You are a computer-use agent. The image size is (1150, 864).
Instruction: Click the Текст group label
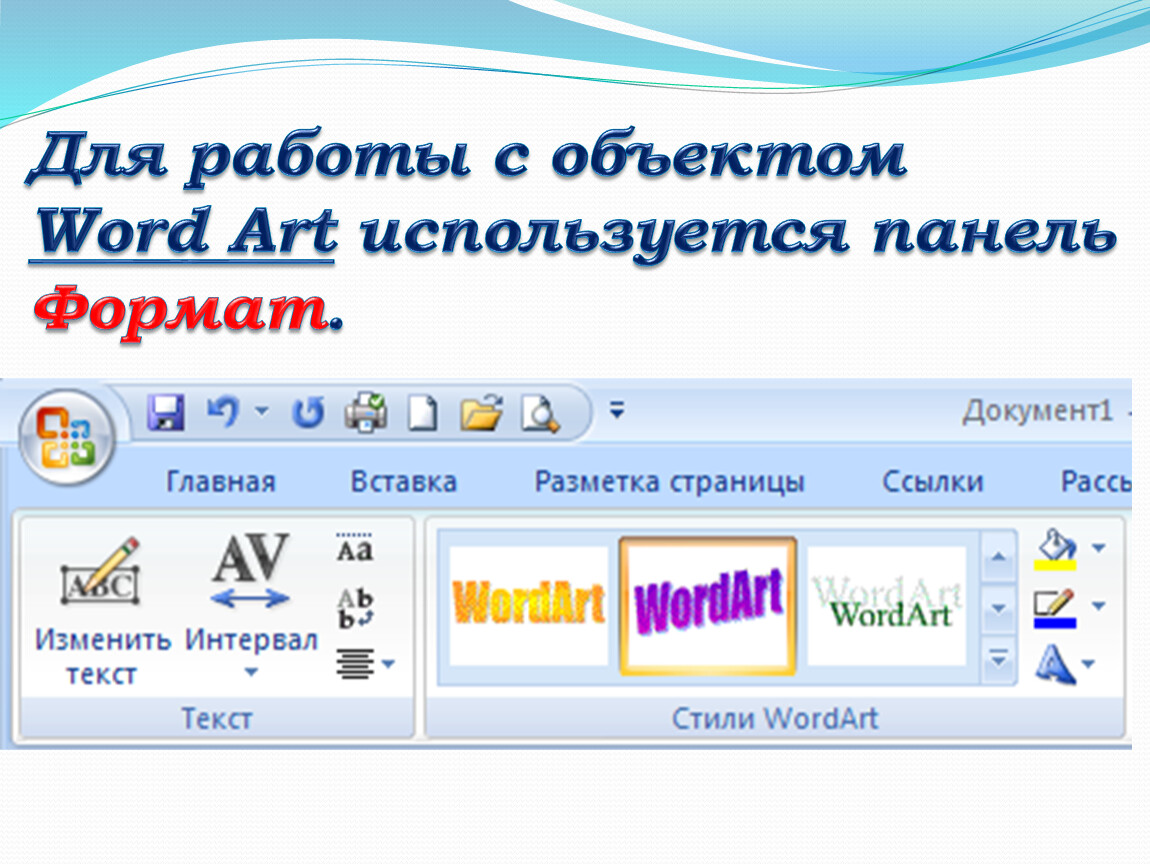click(216, 719)
